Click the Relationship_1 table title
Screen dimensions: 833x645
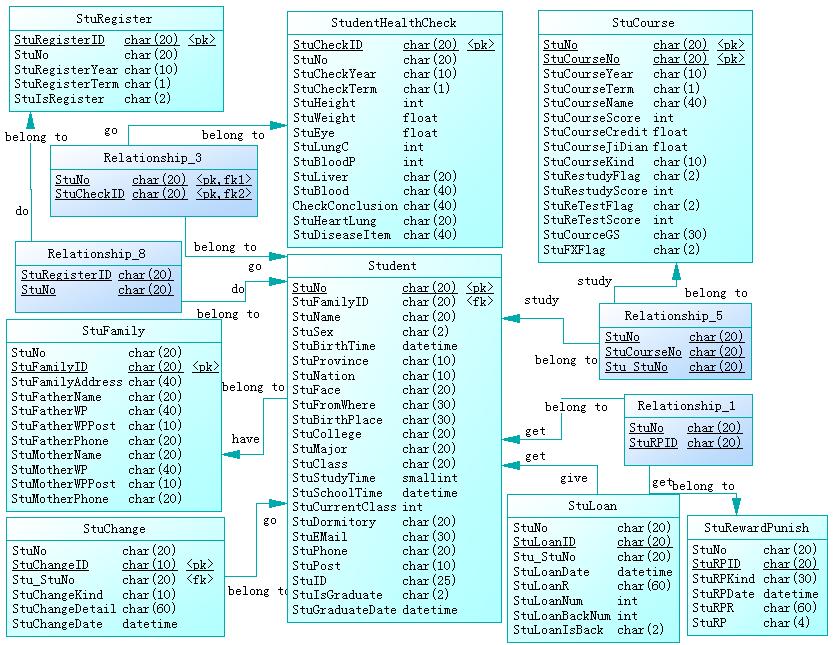[686, 406]
